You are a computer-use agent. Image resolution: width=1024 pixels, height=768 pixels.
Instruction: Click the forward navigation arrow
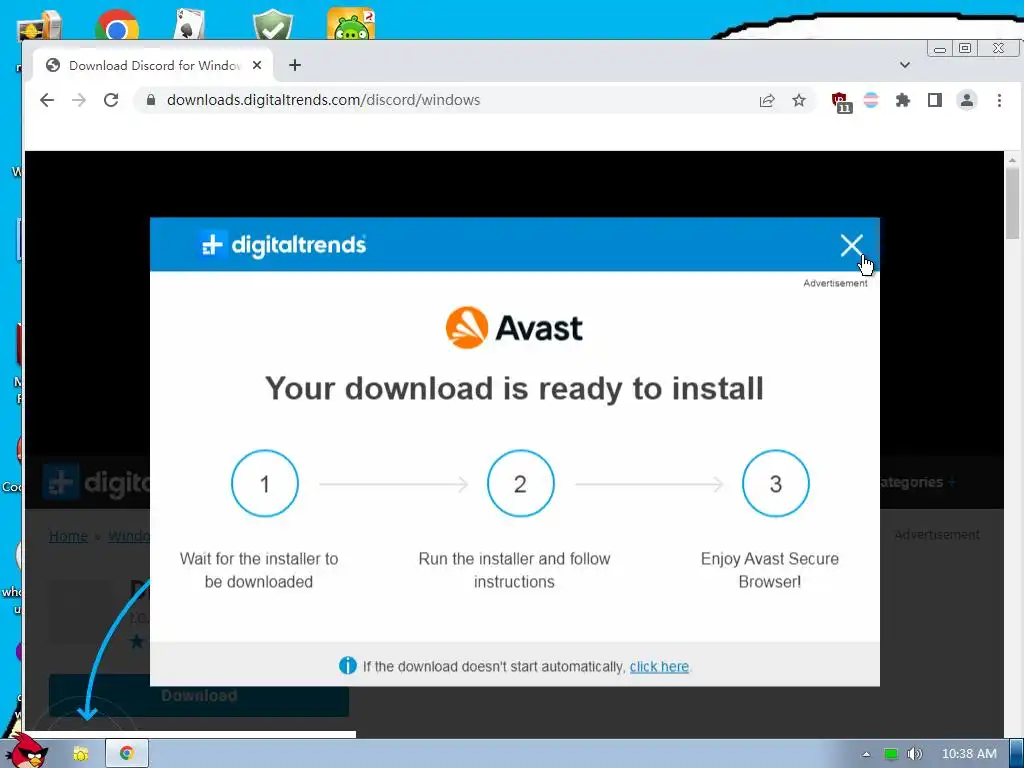tap(79, 100)
